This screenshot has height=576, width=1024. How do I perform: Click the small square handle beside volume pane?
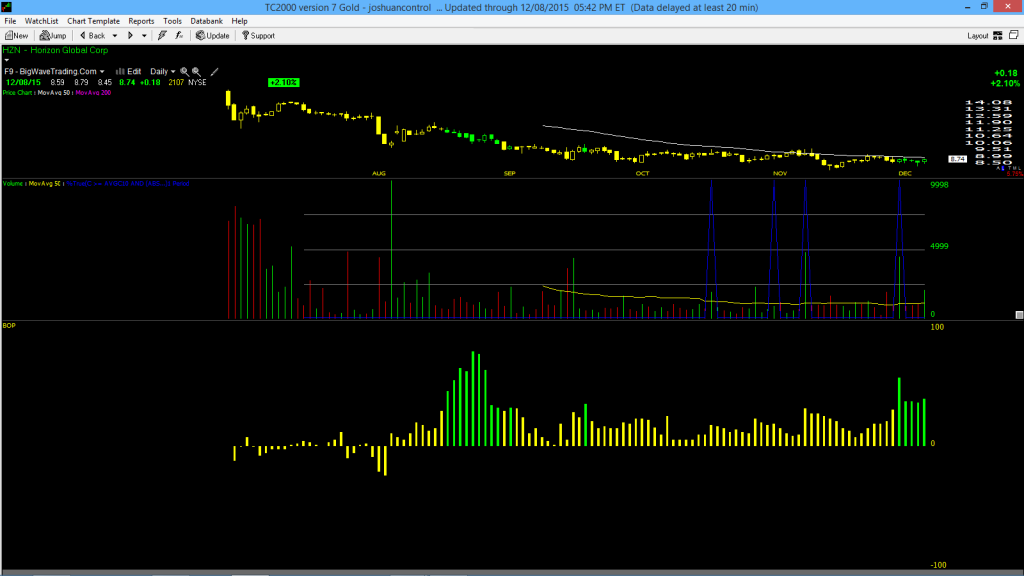[x=1019, y=315]
